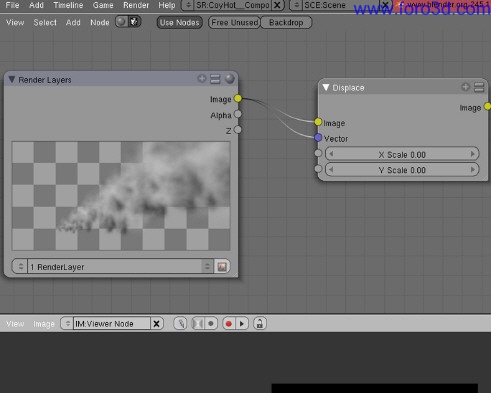
Task: Increase X Scale with right arrow
Action: [x=472, y=154]
